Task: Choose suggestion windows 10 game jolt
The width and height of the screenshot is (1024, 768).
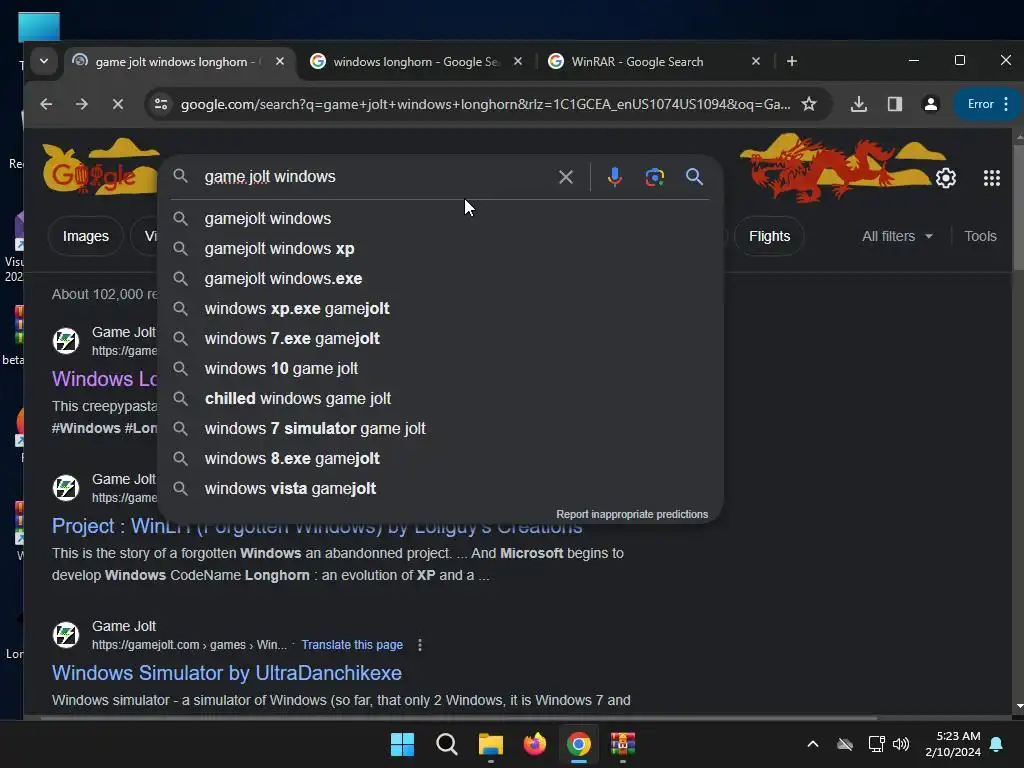Action: click(x=440, y=369)
